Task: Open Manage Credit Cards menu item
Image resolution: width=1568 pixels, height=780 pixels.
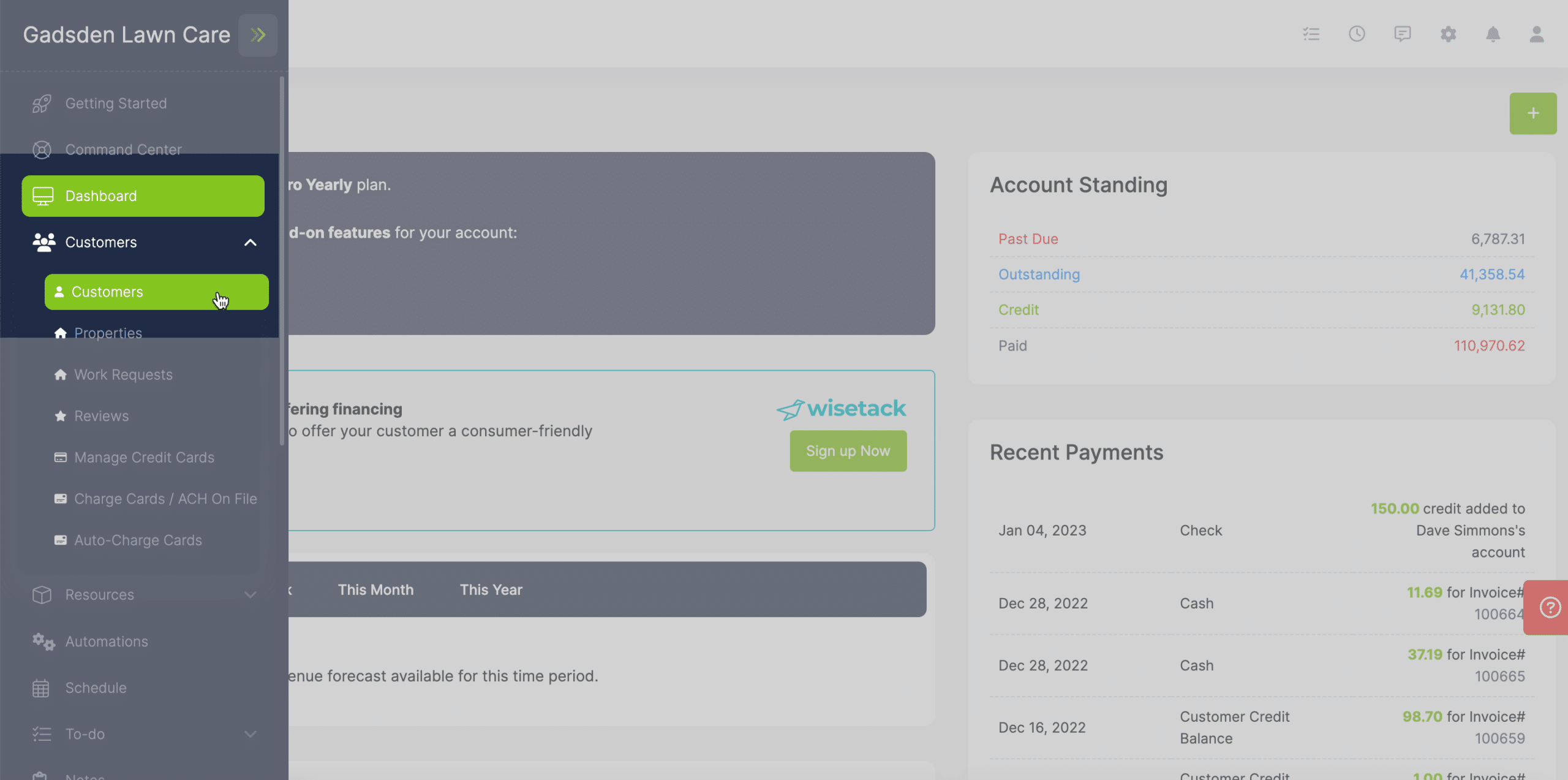Action: click(x=144, y=458)
